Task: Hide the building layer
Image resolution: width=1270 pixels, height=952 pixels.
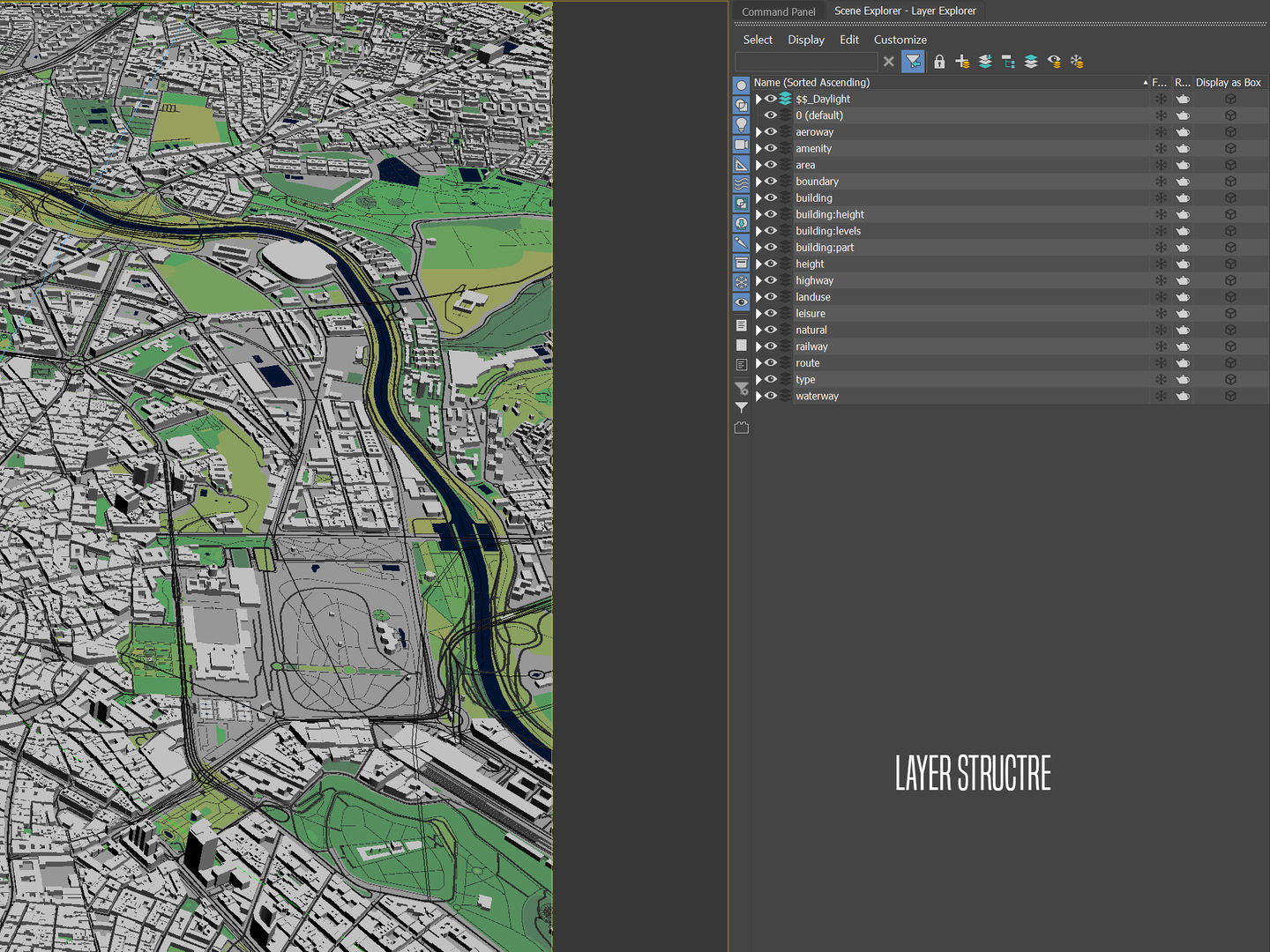Action: point(770,197)
